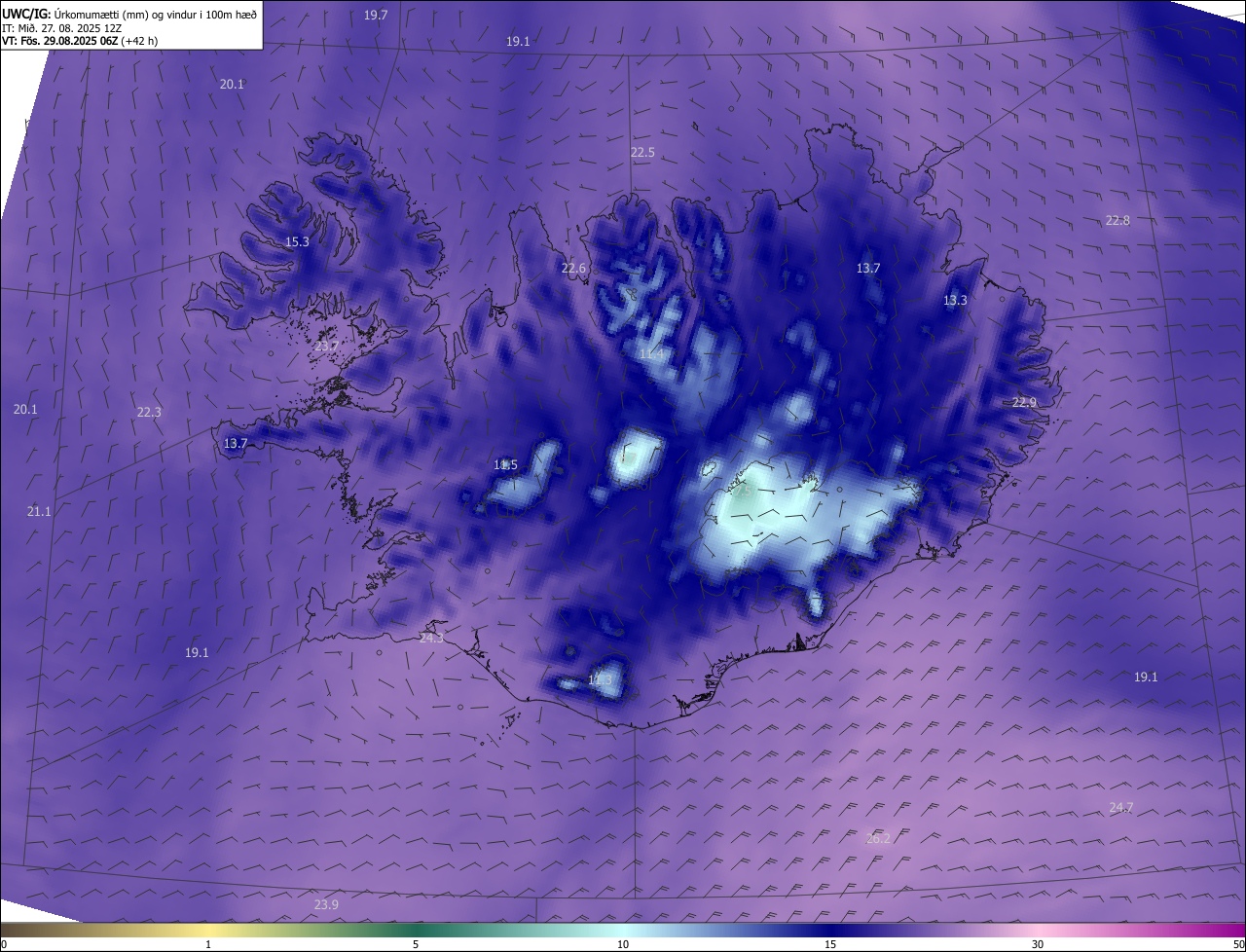
Task: Click the '23.7' value over Breiðafjörður bay
Action: click(x=327, y=347)
